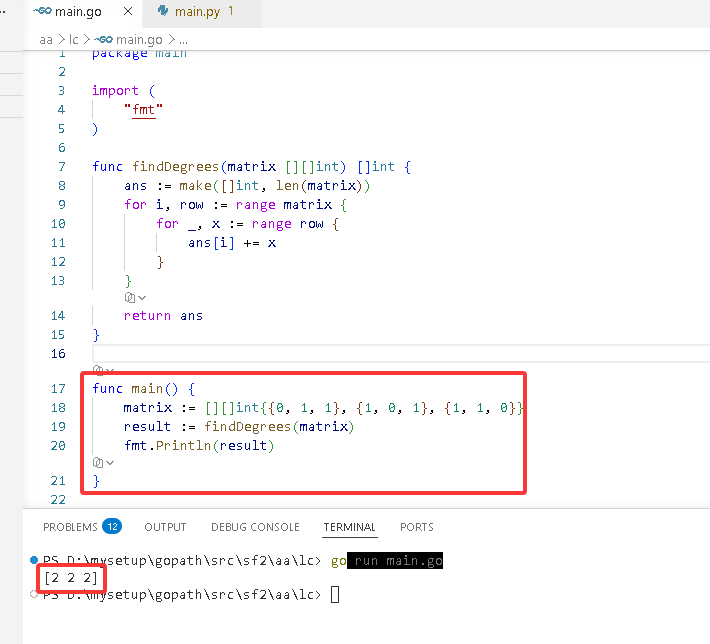
Task: Click the findDegrees function name on line 7
Action: 176,167
